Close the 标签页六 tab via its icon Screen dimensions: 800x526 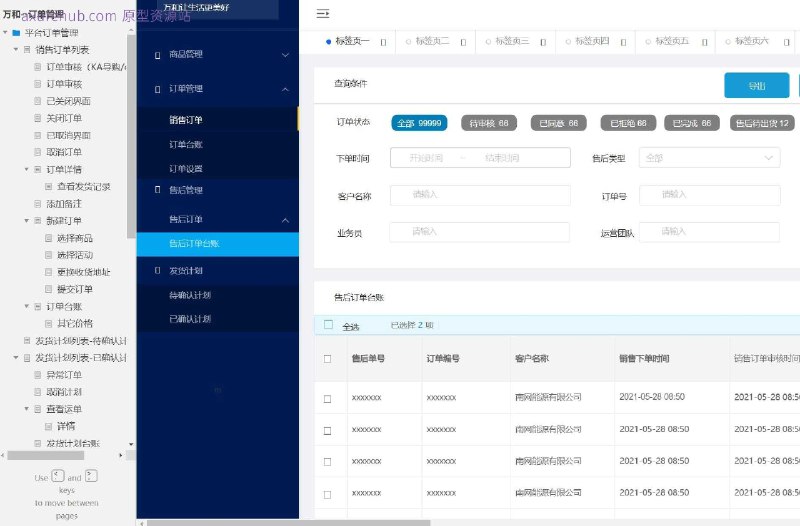pos(786,42)
